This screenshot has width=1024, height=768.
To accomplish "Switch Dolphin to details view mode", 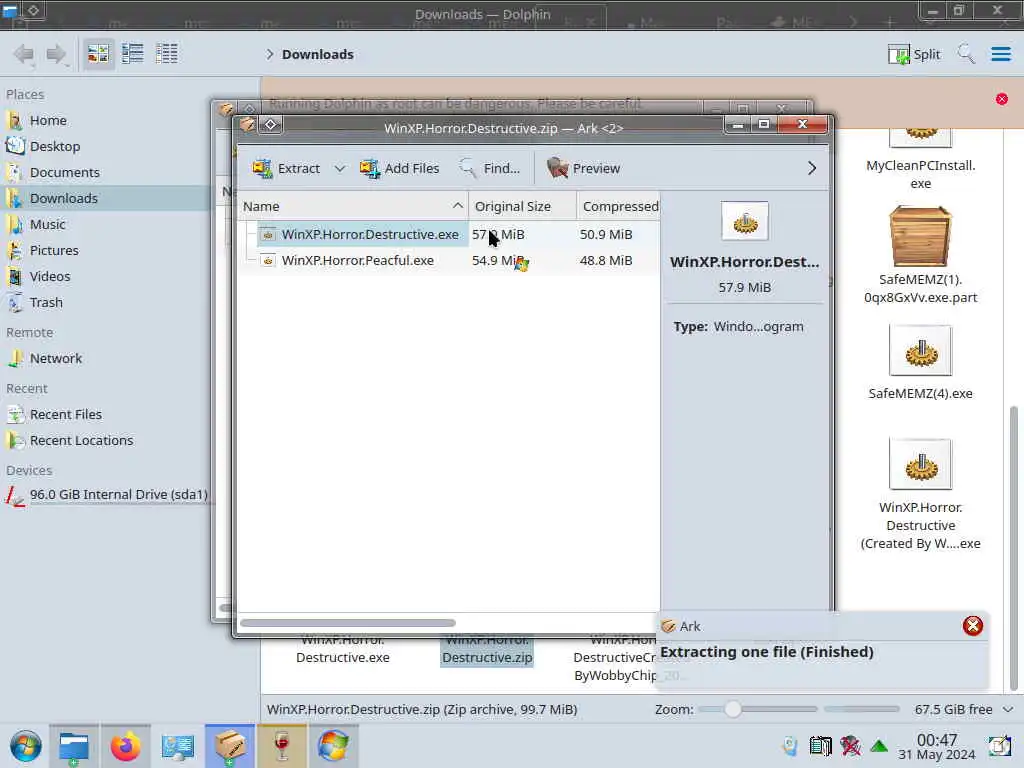I will point(167,54).
